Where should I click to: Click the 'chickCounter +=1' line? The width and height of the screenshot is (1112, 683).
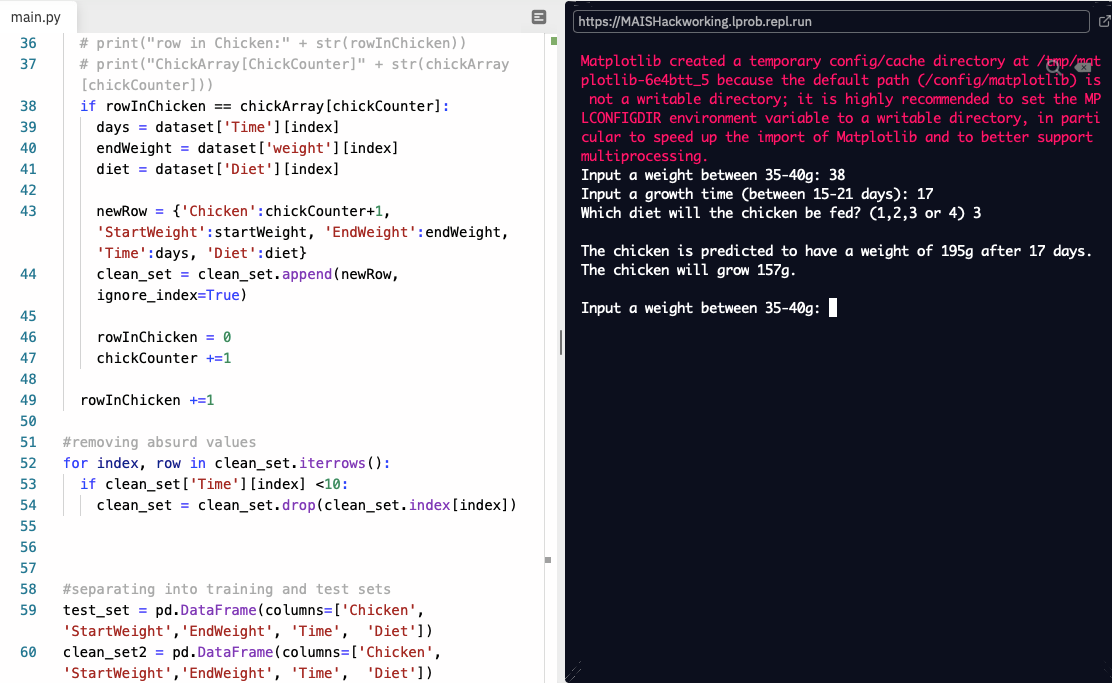(164, 358)
